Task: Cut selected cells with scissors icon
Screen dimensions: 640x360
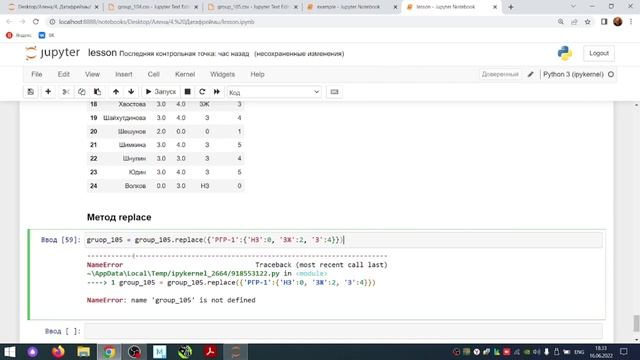Action: (65, 92)
